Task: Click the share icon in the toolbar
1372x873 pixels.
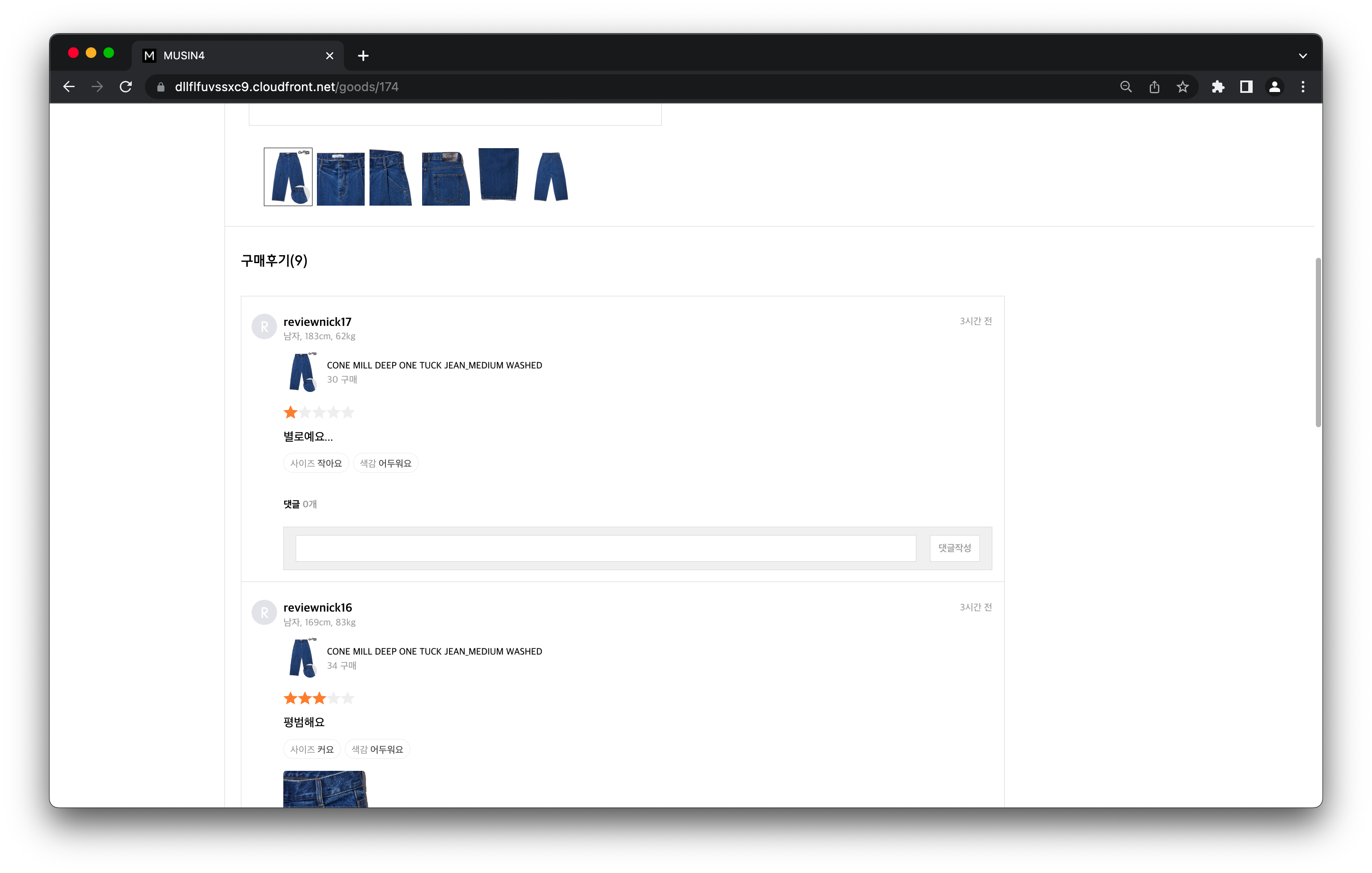Action: point(1155,87)
